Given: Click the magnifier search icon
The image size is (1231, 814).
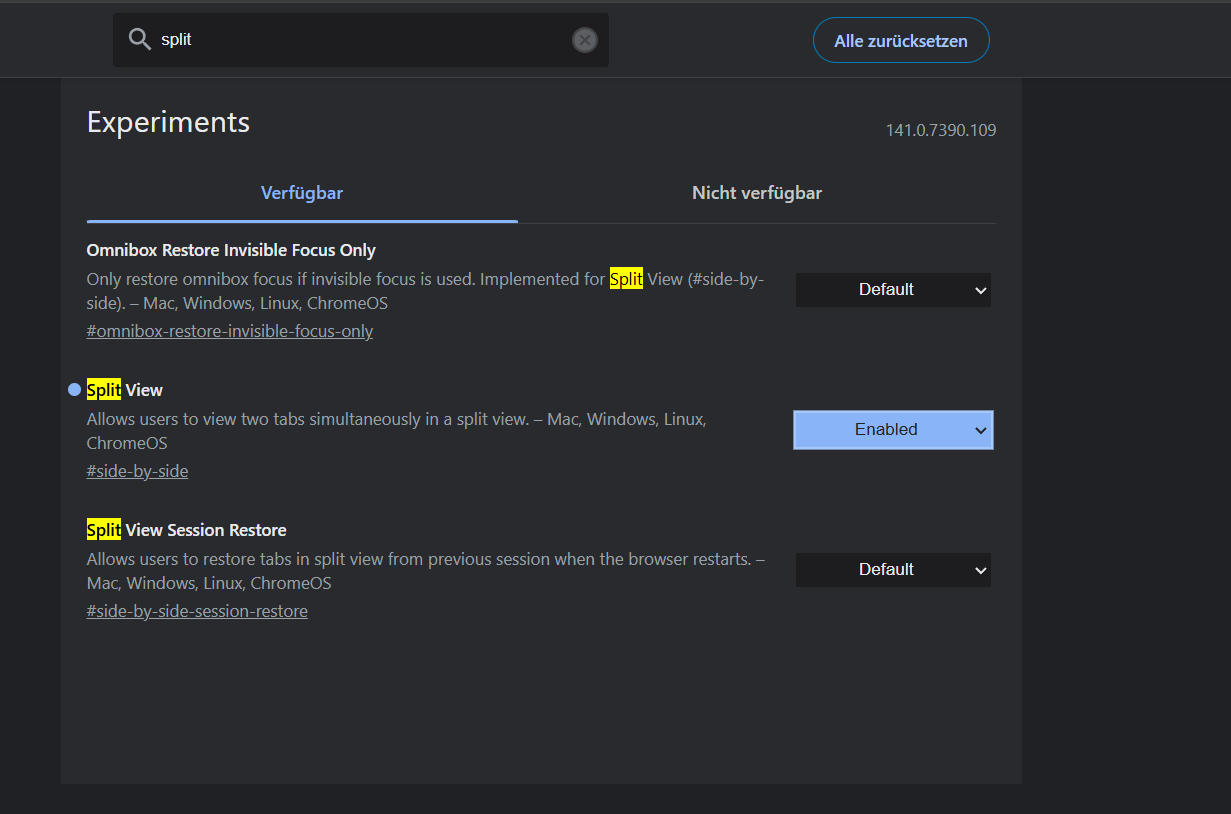Looking at the screenshot, I should (139, 40).
